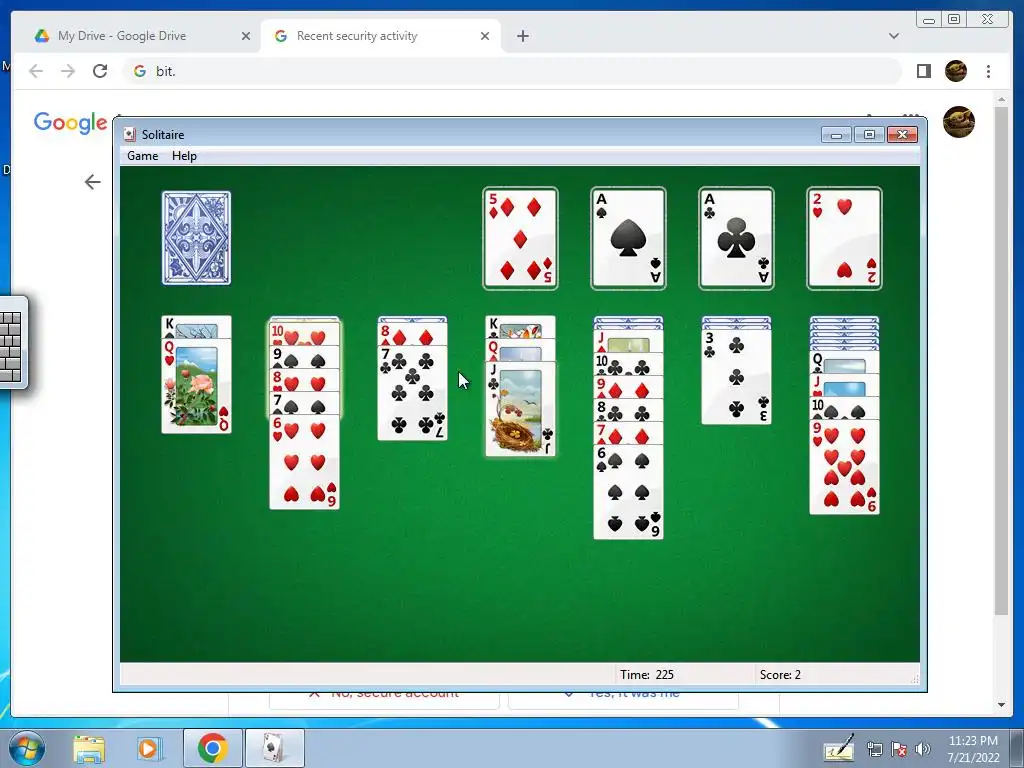Image resolution: width=1024 pixels, height=768 pixels.
Task: Select the 3 of clubs card
Action: tap(736, 377)
